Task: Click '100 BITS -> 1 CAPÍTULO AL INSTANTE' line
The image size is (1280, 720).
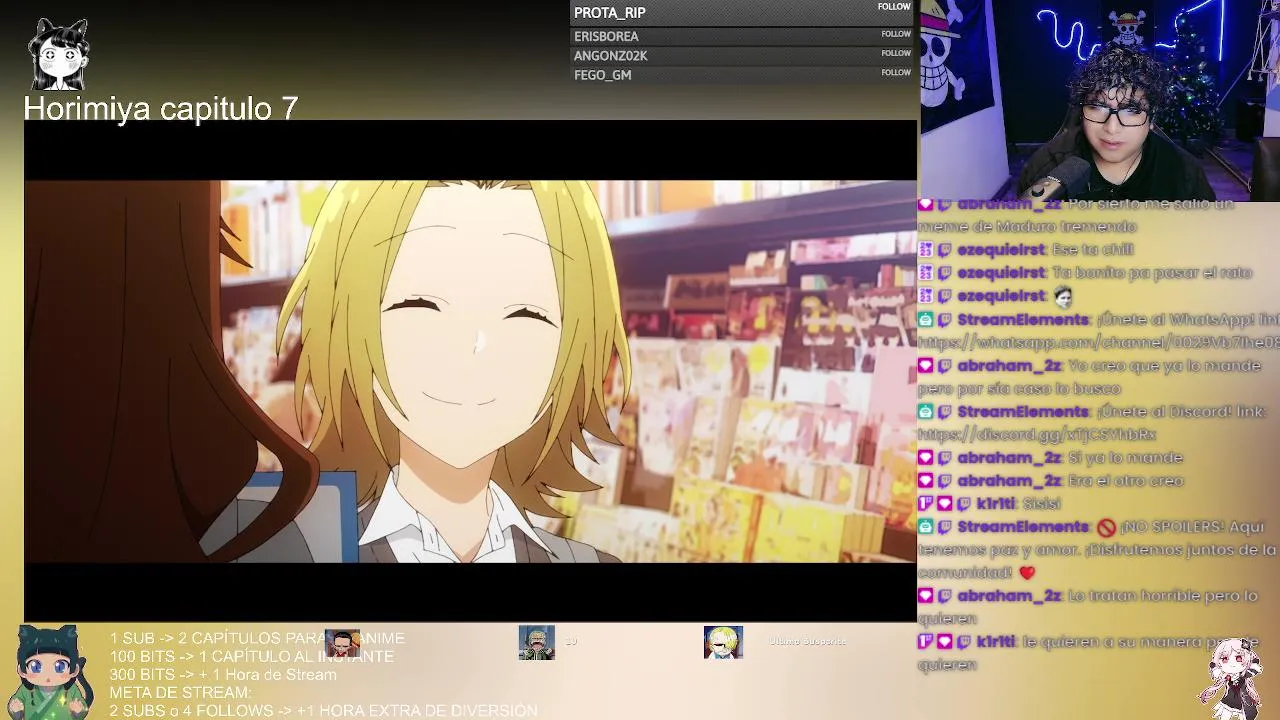Action: 252,656
